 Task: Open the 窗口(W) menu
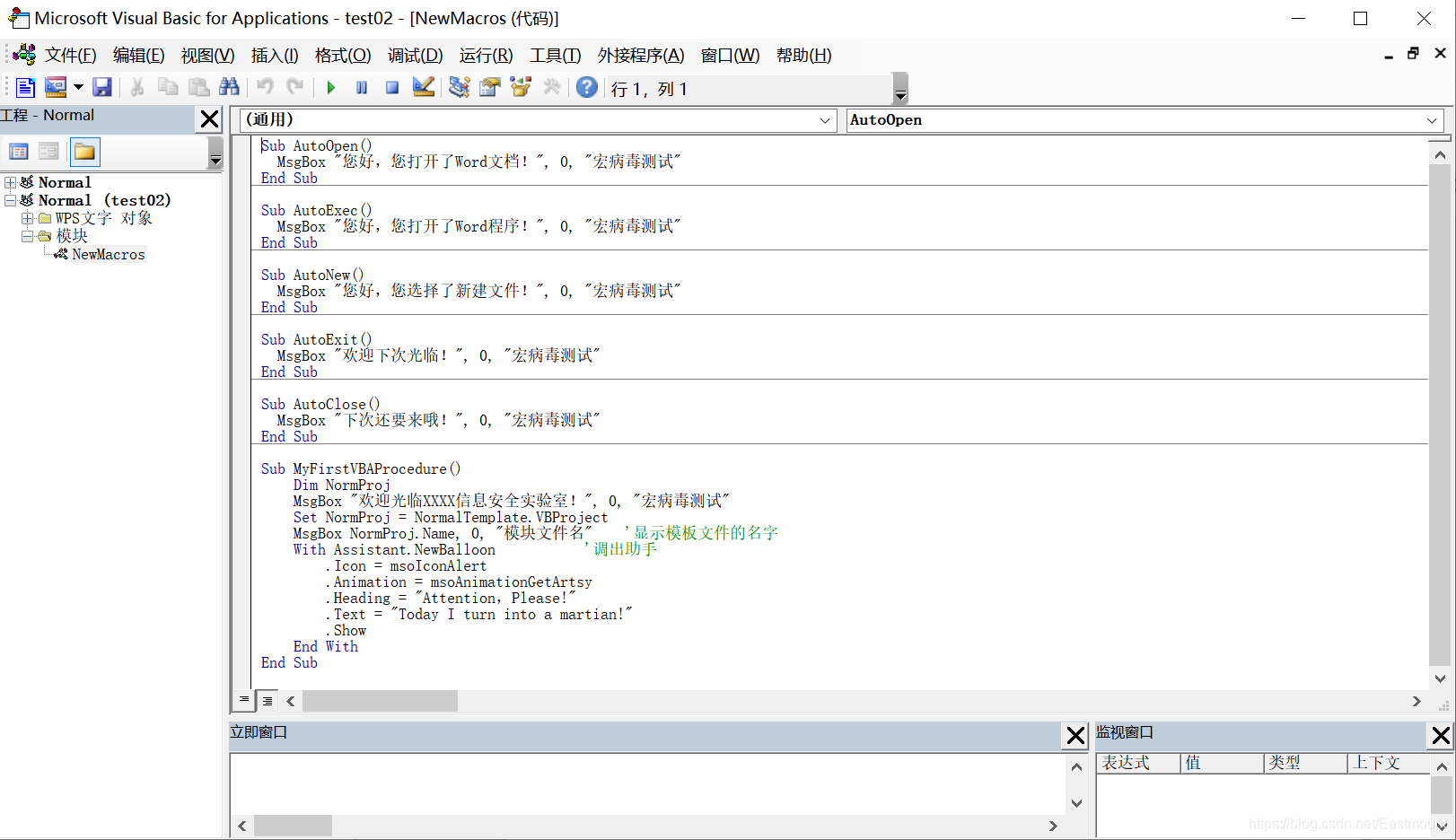(x=731, y=56)
